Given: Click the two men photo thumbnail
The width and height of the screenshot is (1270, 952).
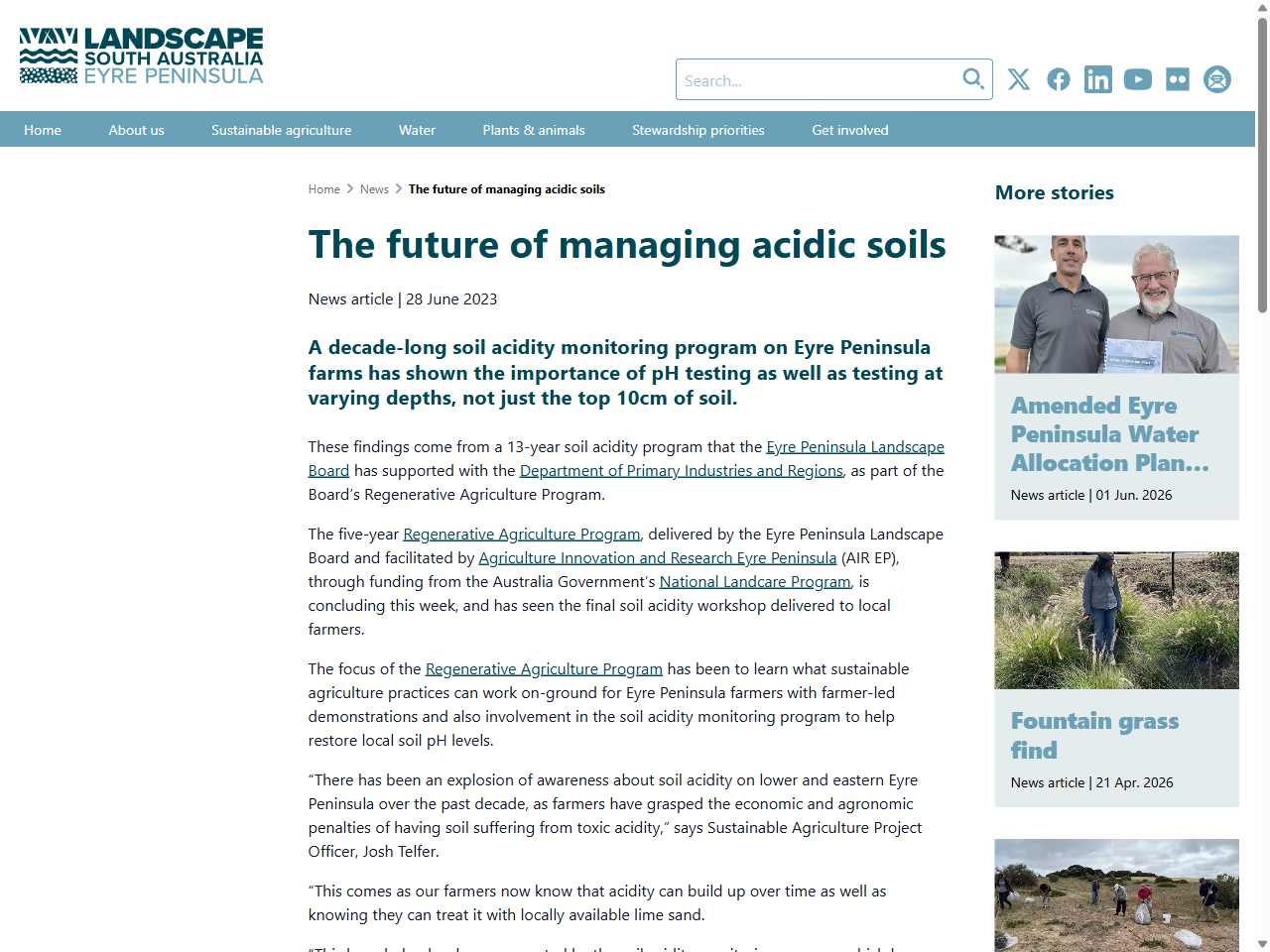Looking at the screenshot, I should click(x=1117, y=304).
